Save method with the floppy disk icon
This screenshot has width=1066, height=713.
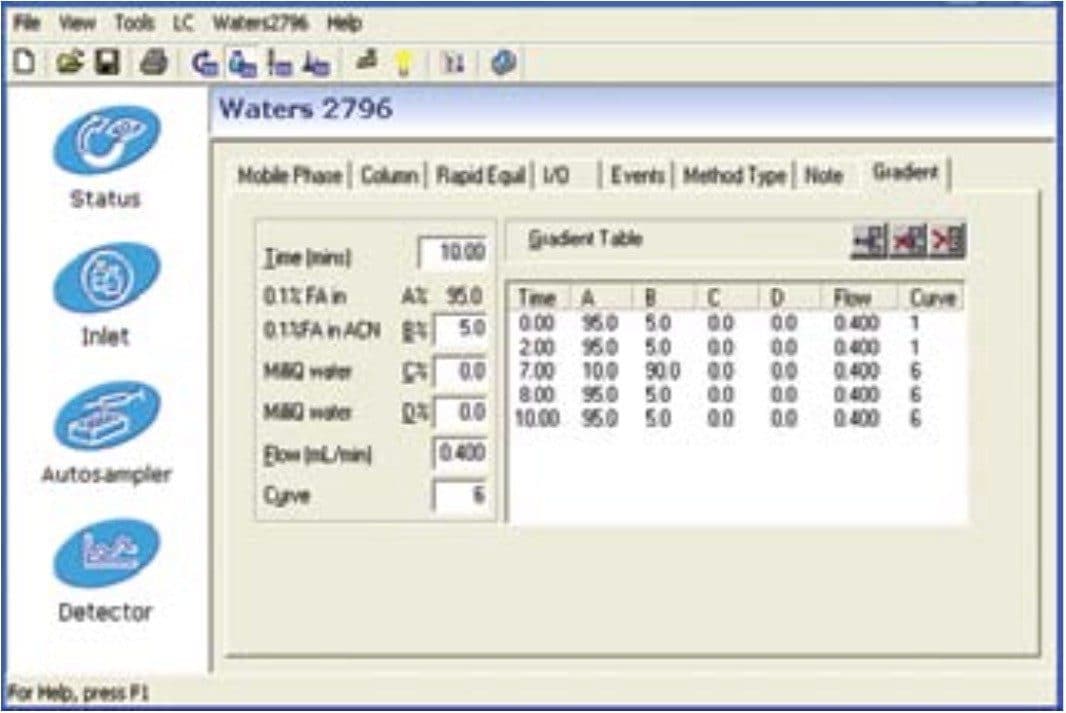pyautogui.click(x=108, y=63)
